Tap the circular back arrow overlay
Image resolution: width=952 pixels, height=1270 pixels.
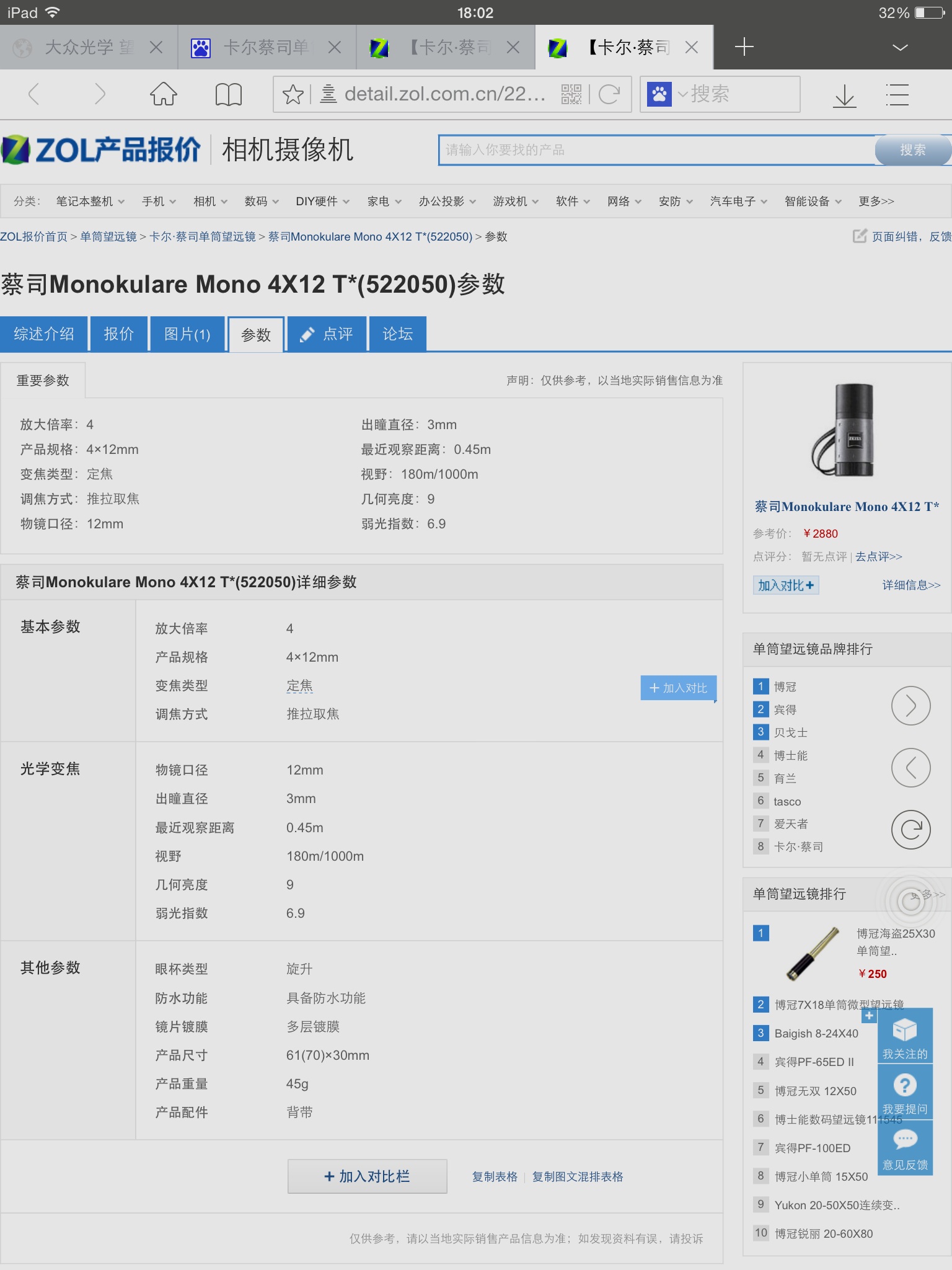[x=910, y=768]
